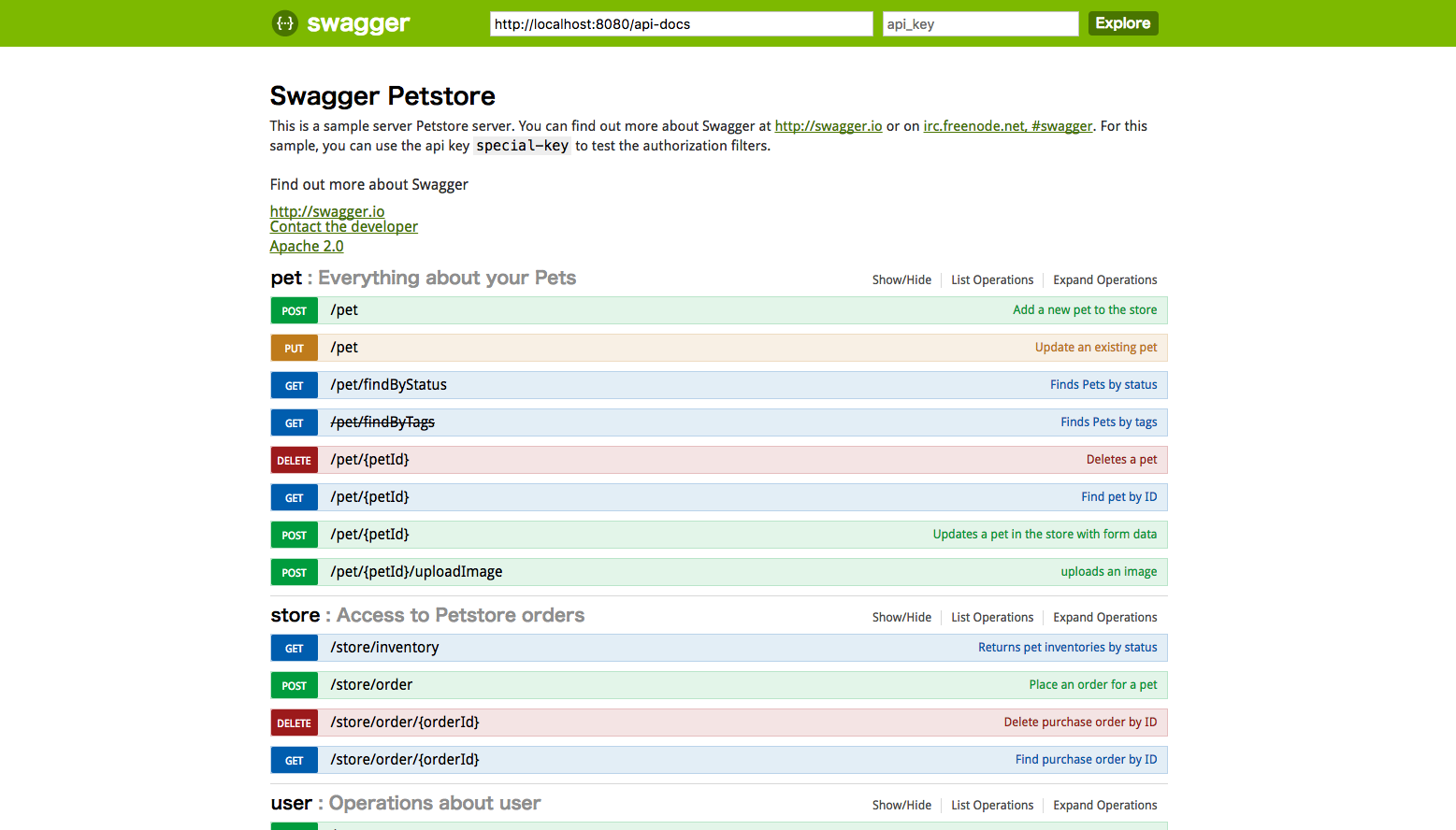
Task: Click the GET badge for 'Find pet by ID'
Action: coord(295,497)
